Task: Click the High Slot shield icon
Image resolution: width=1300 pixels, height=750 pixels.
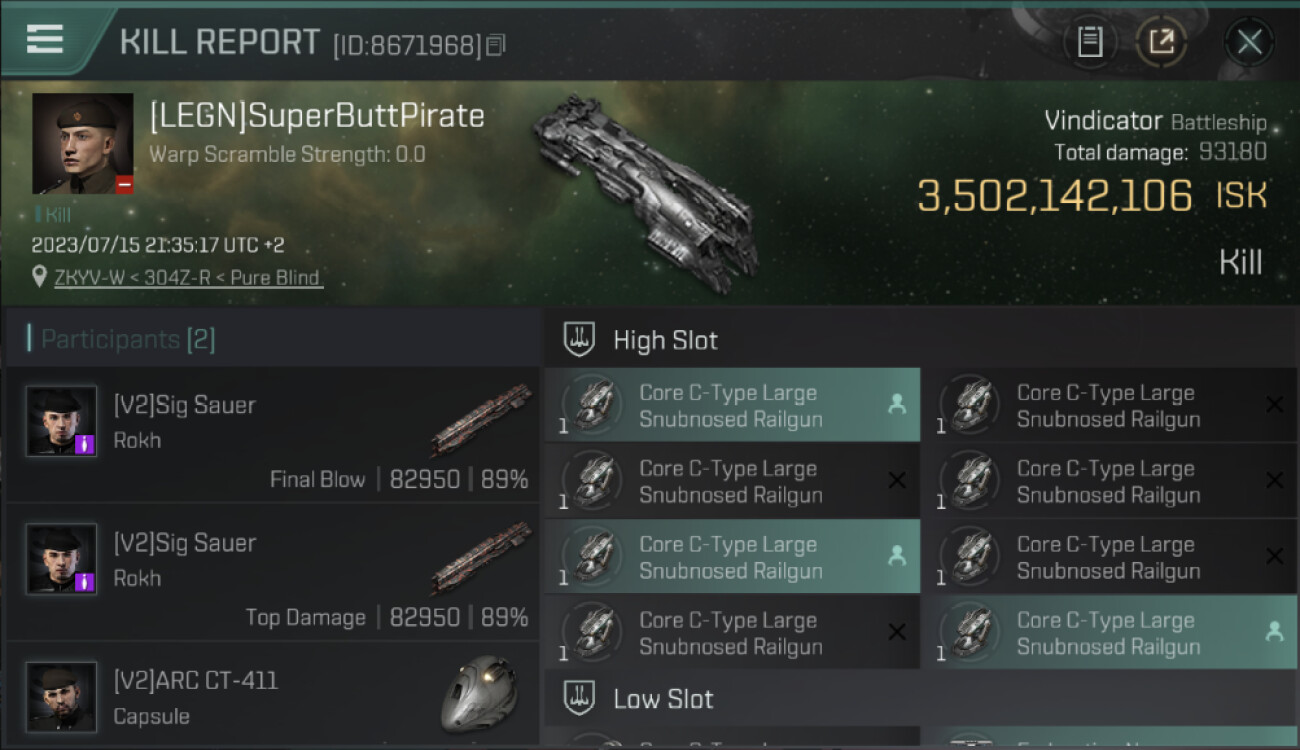Action: [x=580, y=340]
